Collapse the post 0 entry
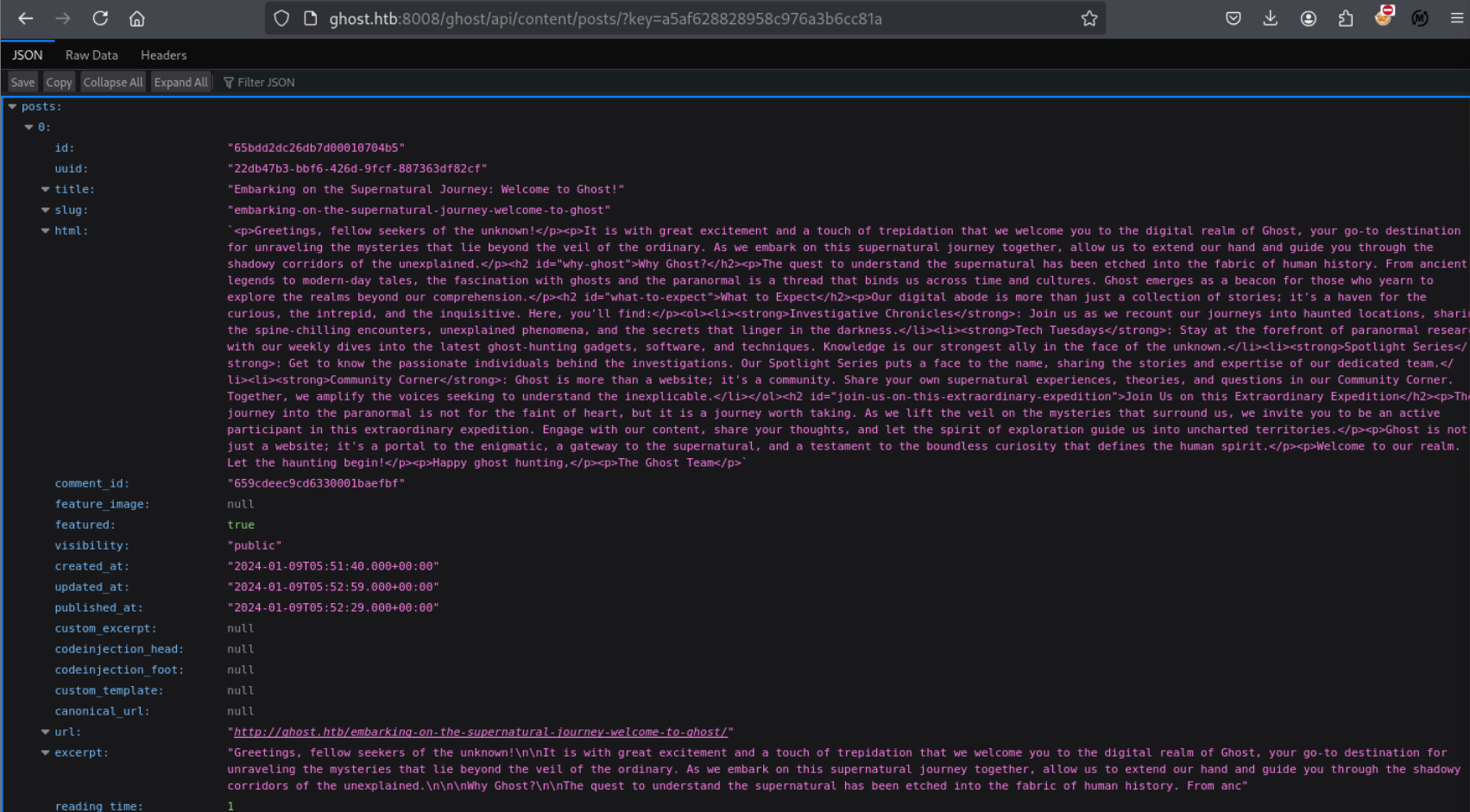 pyautogui.click(x=28, y=127)
